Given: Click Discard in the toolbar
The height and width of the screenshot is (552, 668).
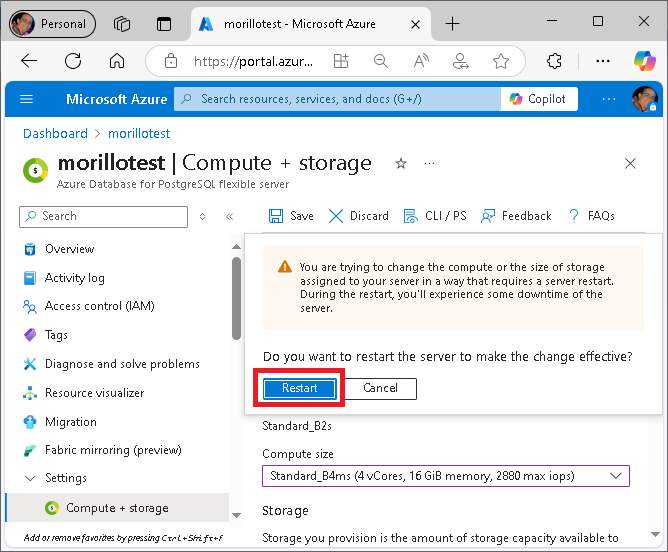Looking at the screenshot, I should [359, 216].
